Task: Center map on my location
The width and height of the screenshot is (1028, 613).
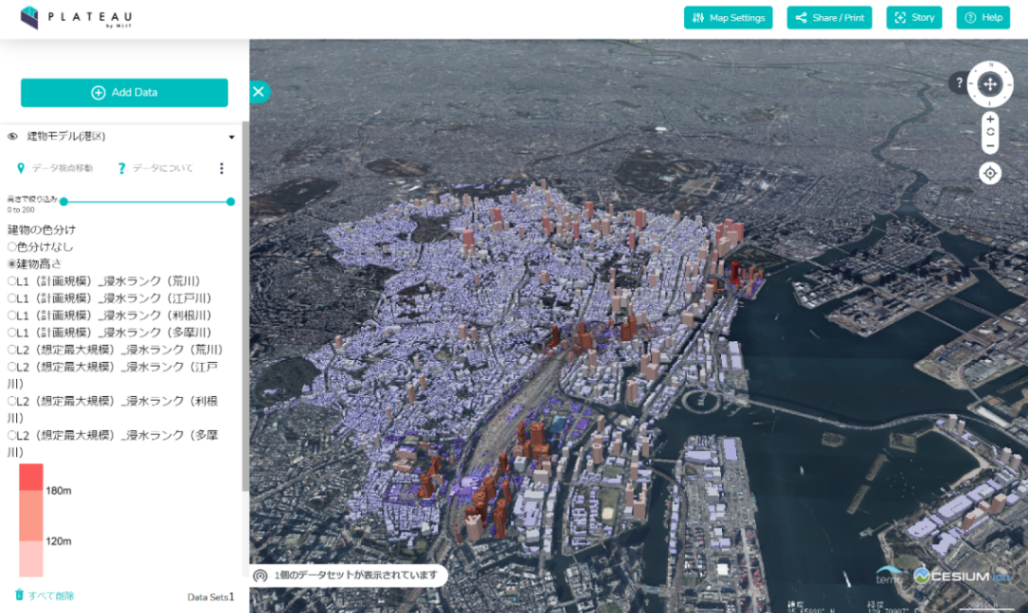Action: point(990,173)
